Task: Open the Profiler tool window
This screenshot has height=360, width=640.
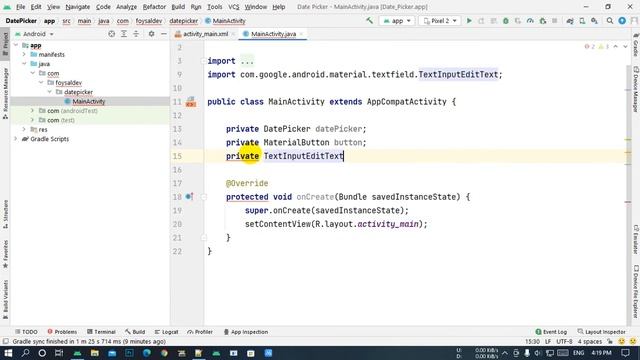Action: 200,332
